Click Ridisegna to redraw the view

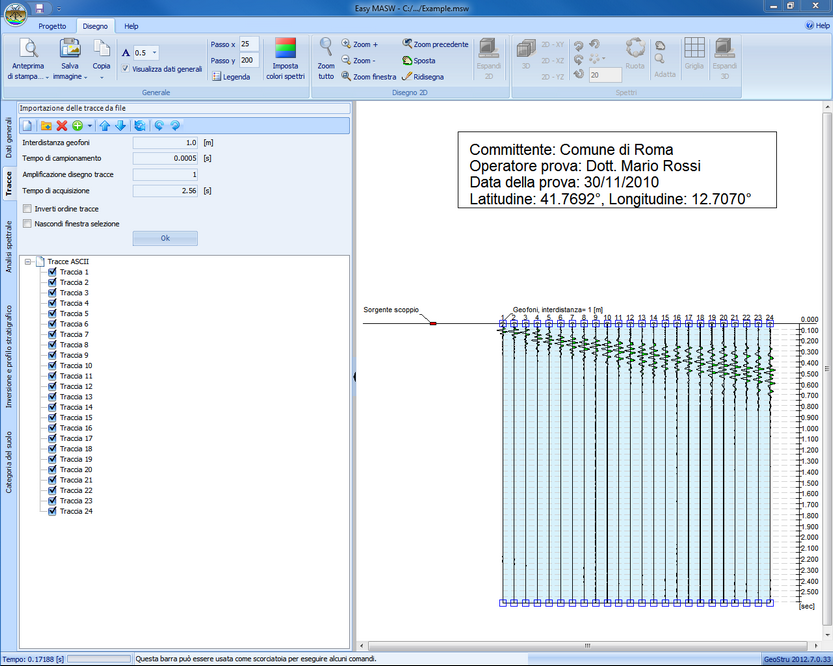point(423,77)
